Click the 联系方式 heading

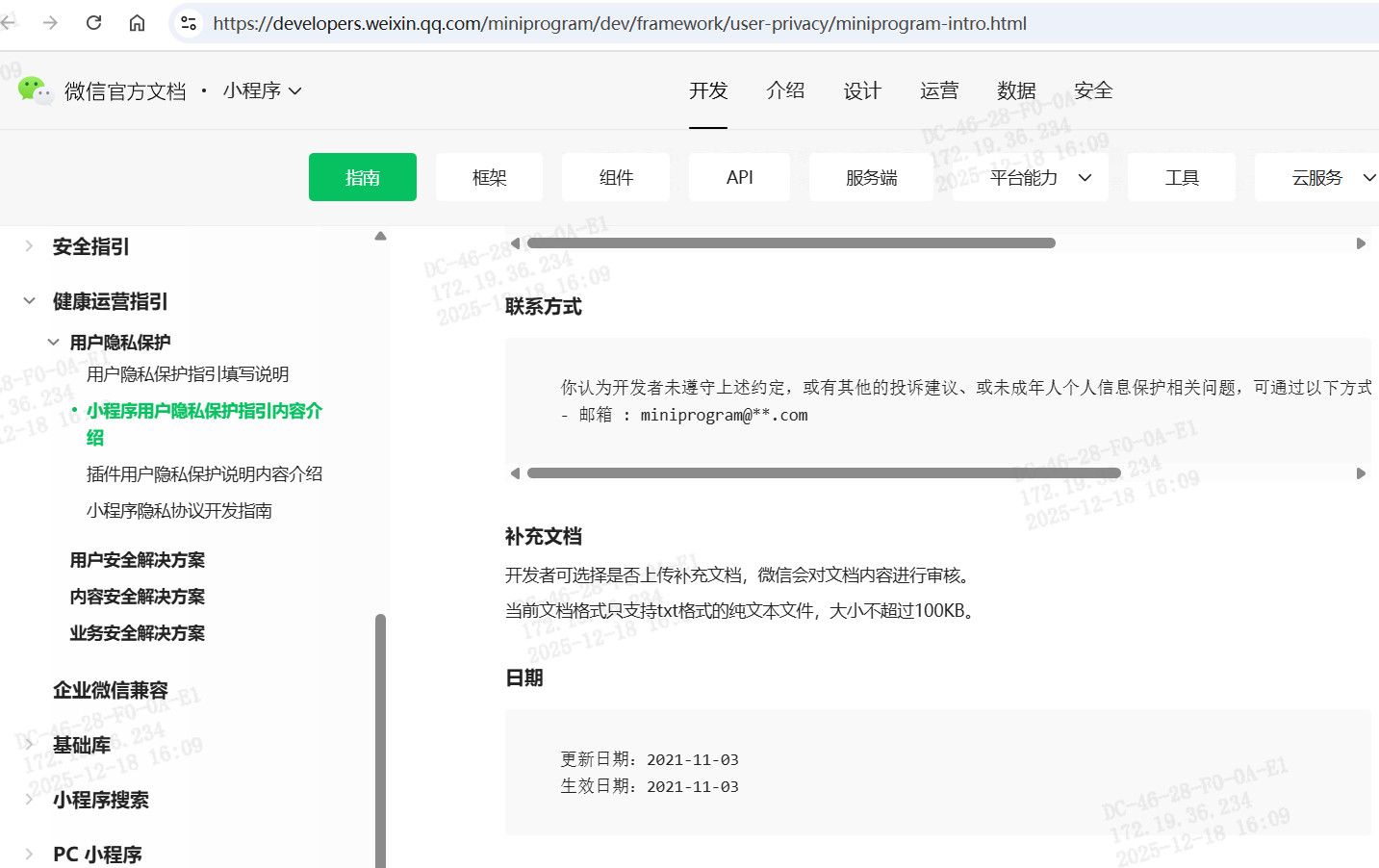click(544, 307)
